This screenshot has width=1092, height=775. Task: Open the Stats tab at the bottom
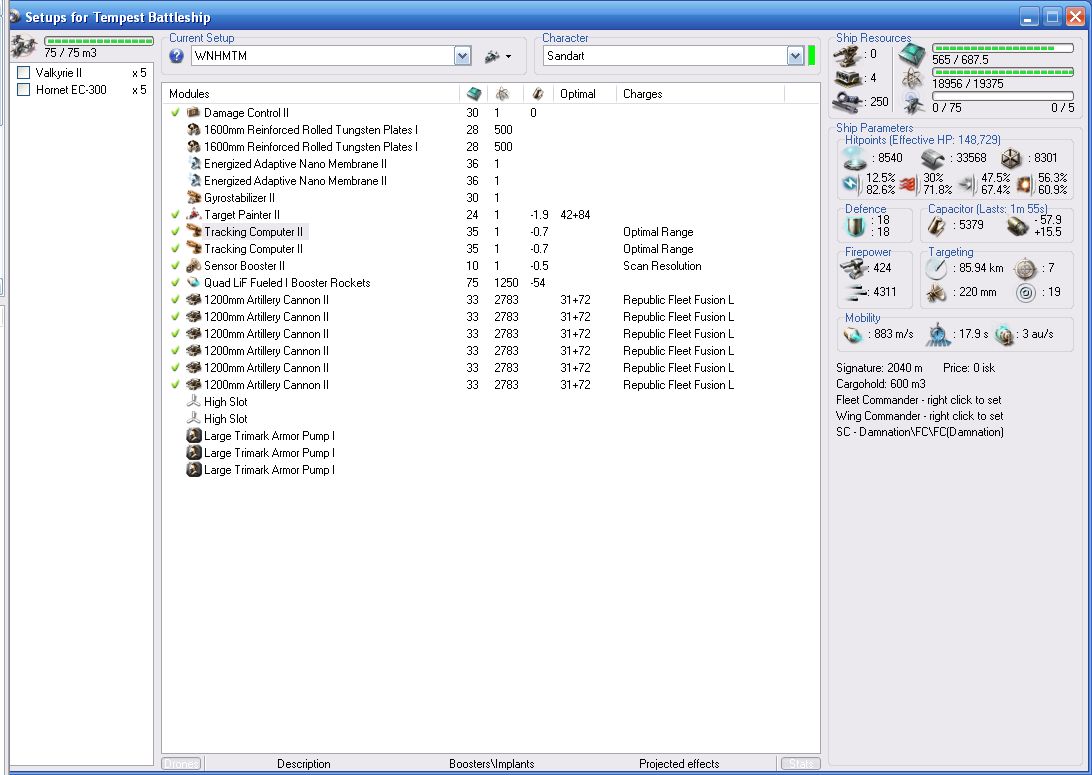pyautogui.click(x=801, y=764)
